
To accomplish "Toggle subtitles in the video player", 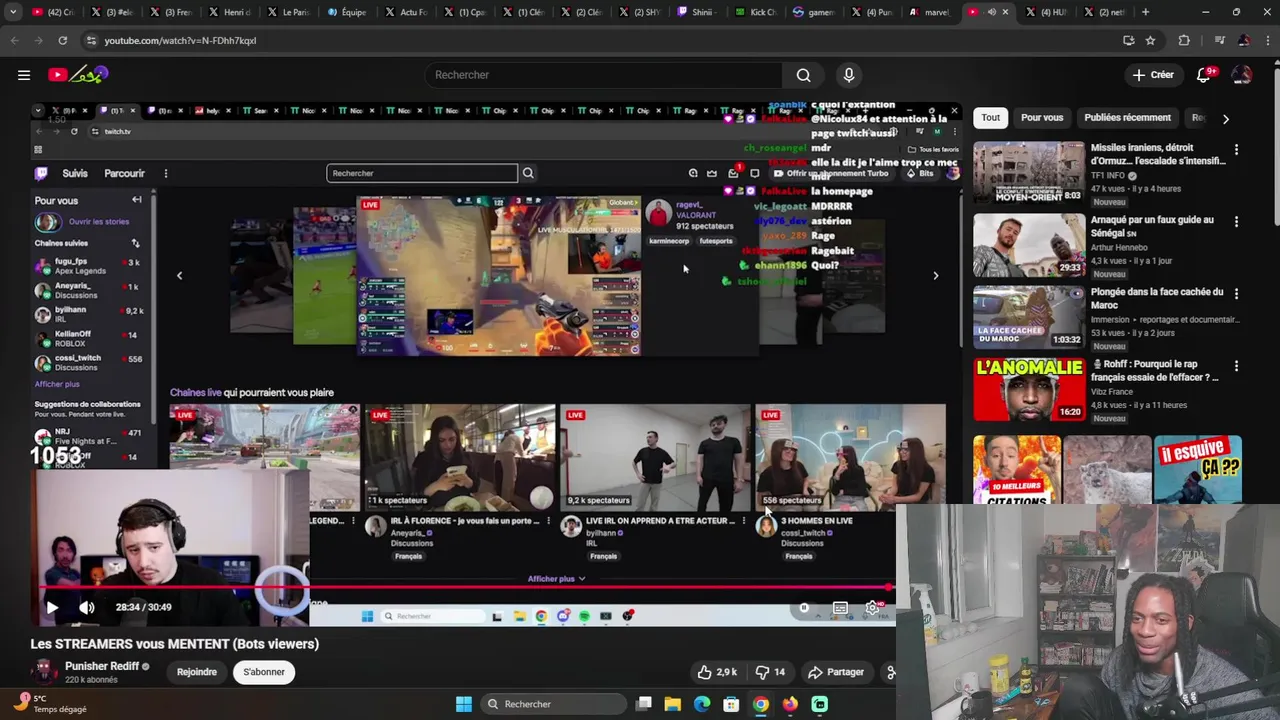I will (x=840, y=607).
